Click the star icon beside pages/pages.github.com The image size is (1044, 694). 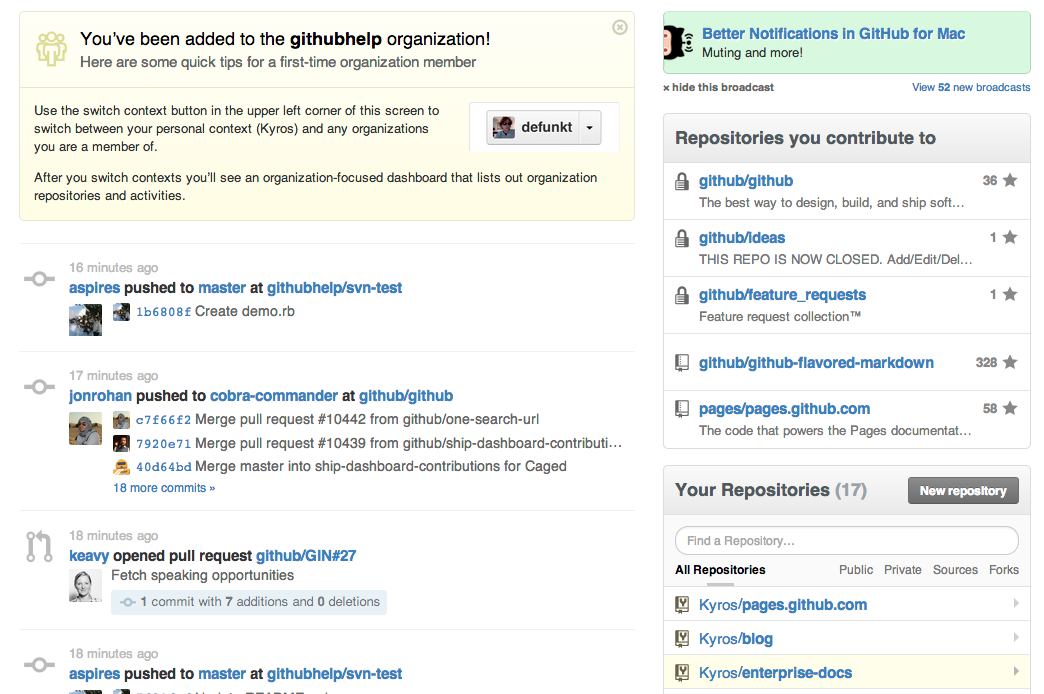(x=1009, y=408)
